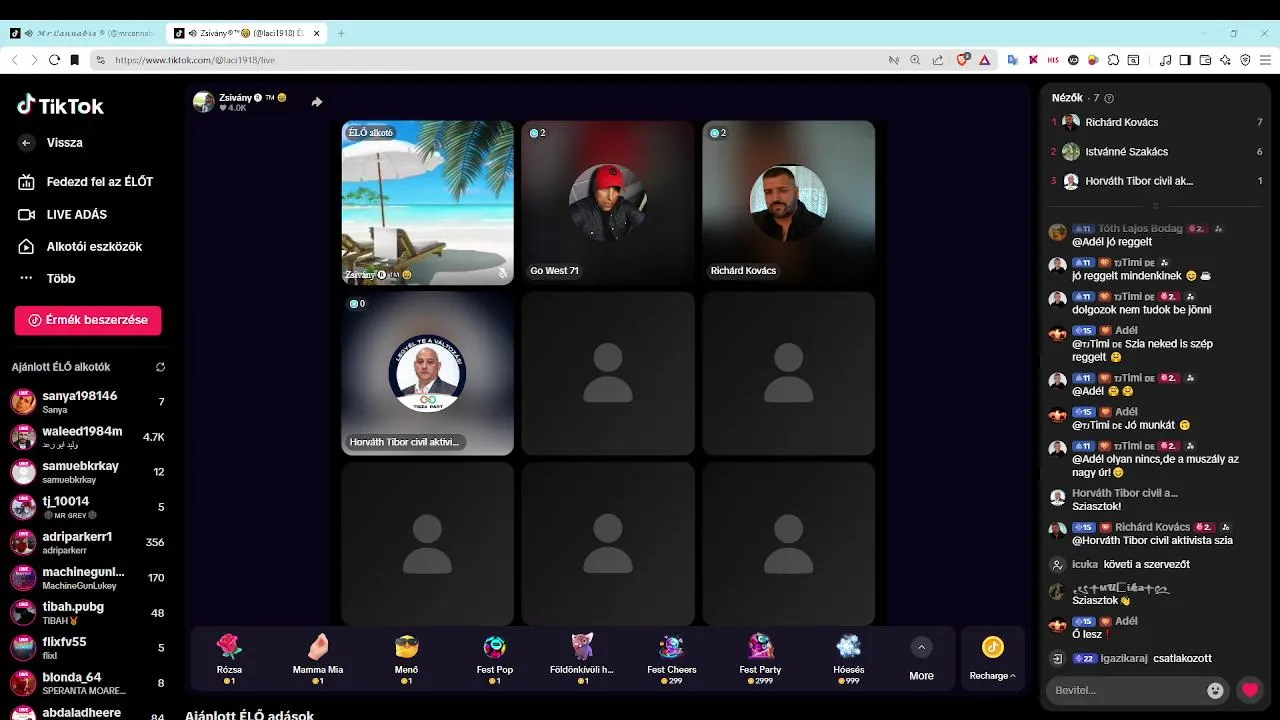Open samuebkrkay live stream
Screen dimensions: 1280x720
[88, 472]
